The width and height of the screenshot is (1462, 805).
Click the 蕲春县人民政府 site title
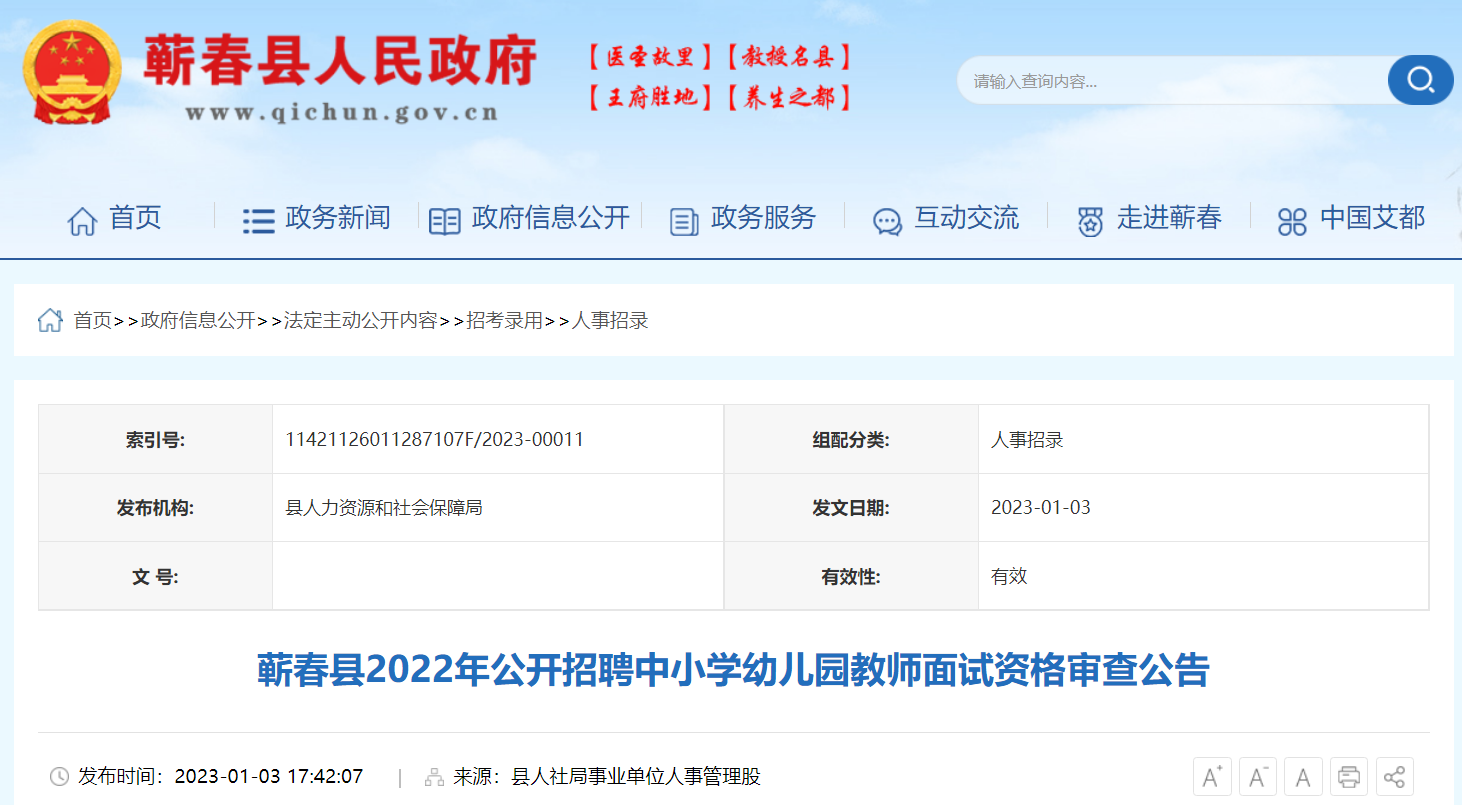pyautogui.click(x=340, y=62)
